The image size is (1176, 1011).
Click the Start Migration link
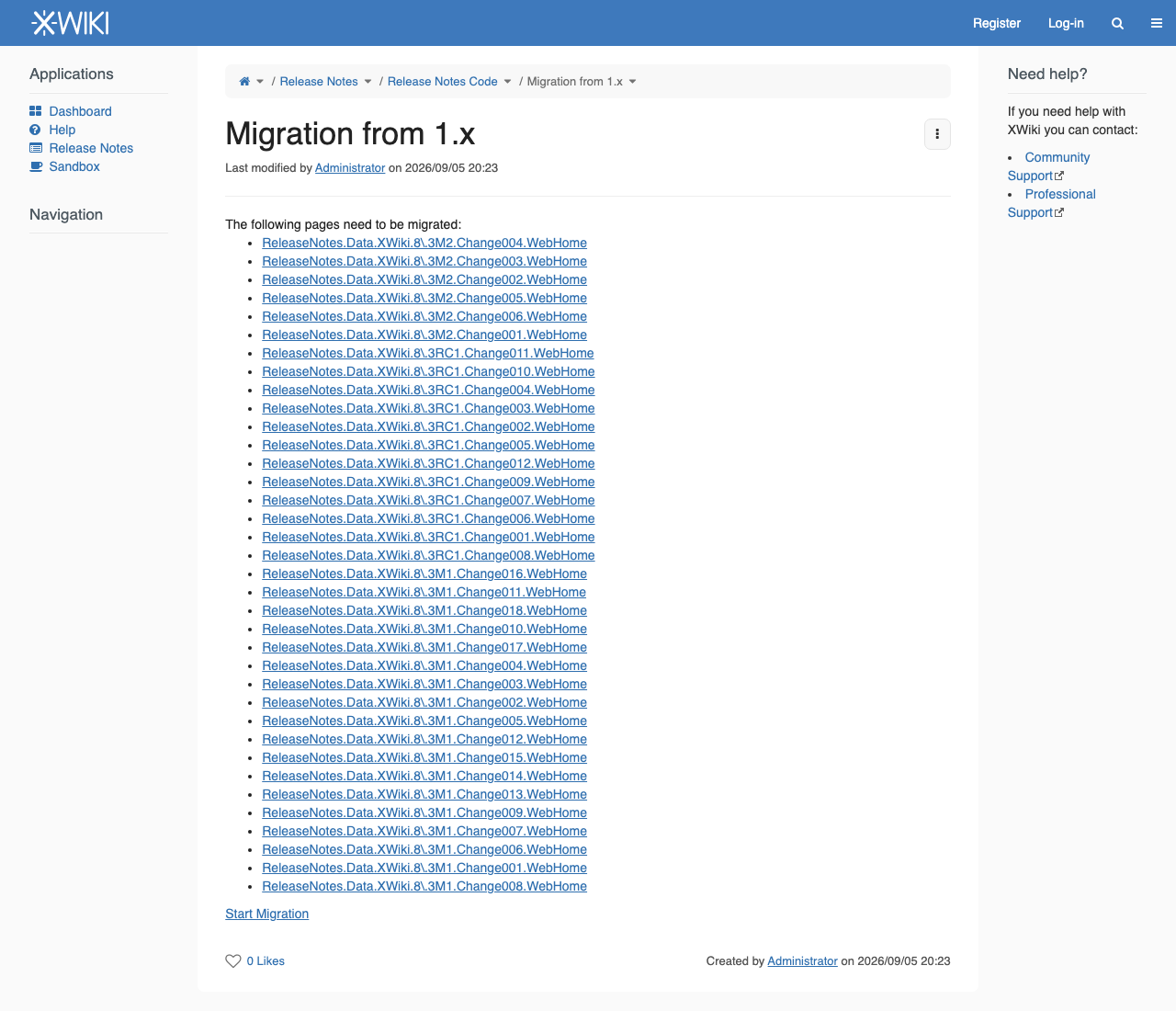point(267,914)
